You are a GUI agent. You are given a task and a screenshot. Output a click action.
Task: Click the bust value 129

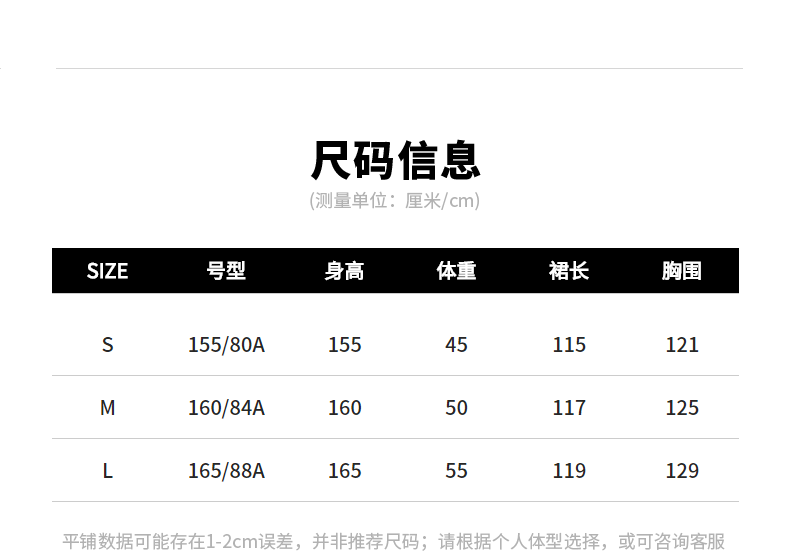(682, 471)
